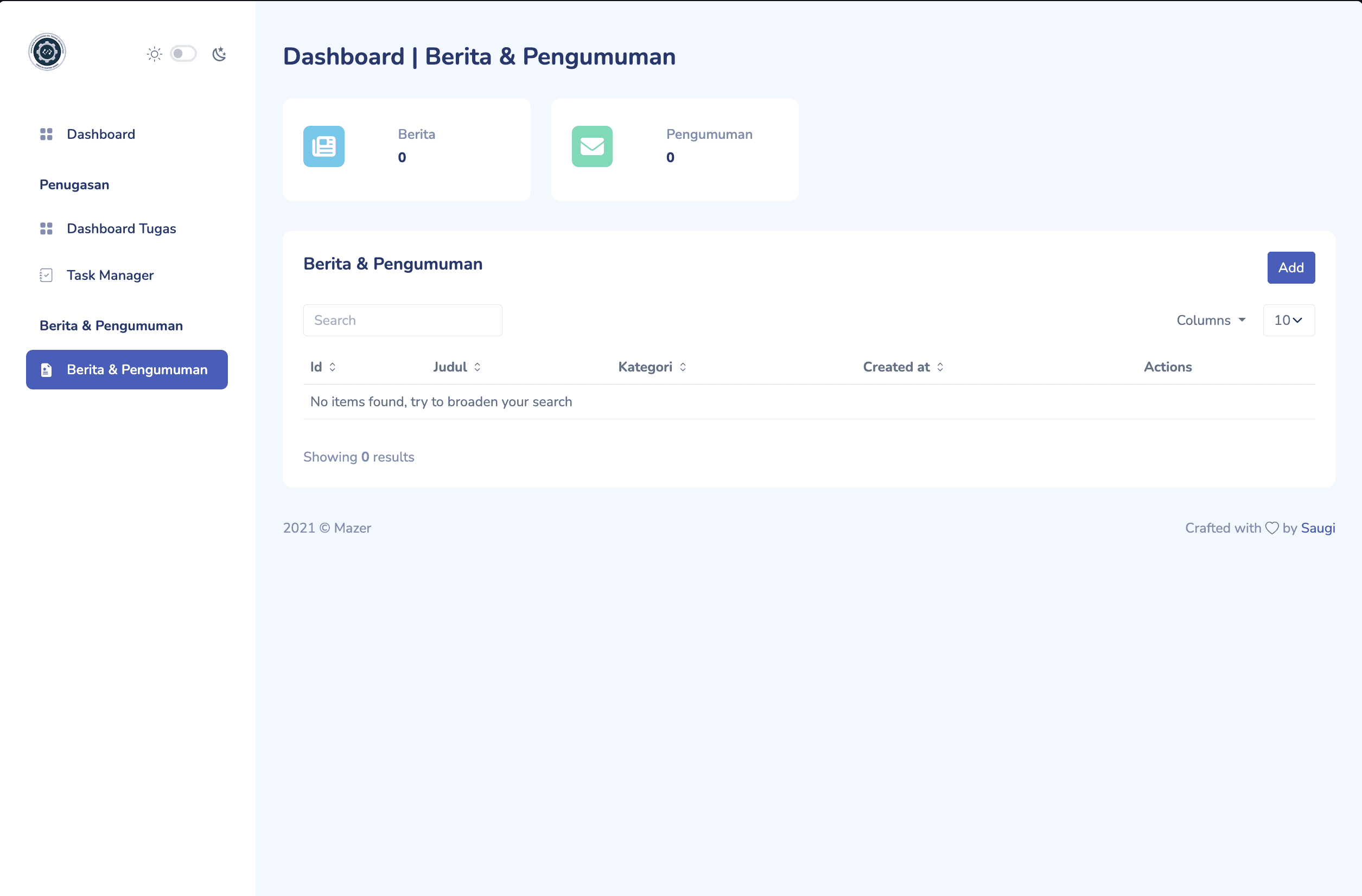This screenshot has height=896, width=1362.
Task: Open the Columns dropdown
Action: (1211, 321)
